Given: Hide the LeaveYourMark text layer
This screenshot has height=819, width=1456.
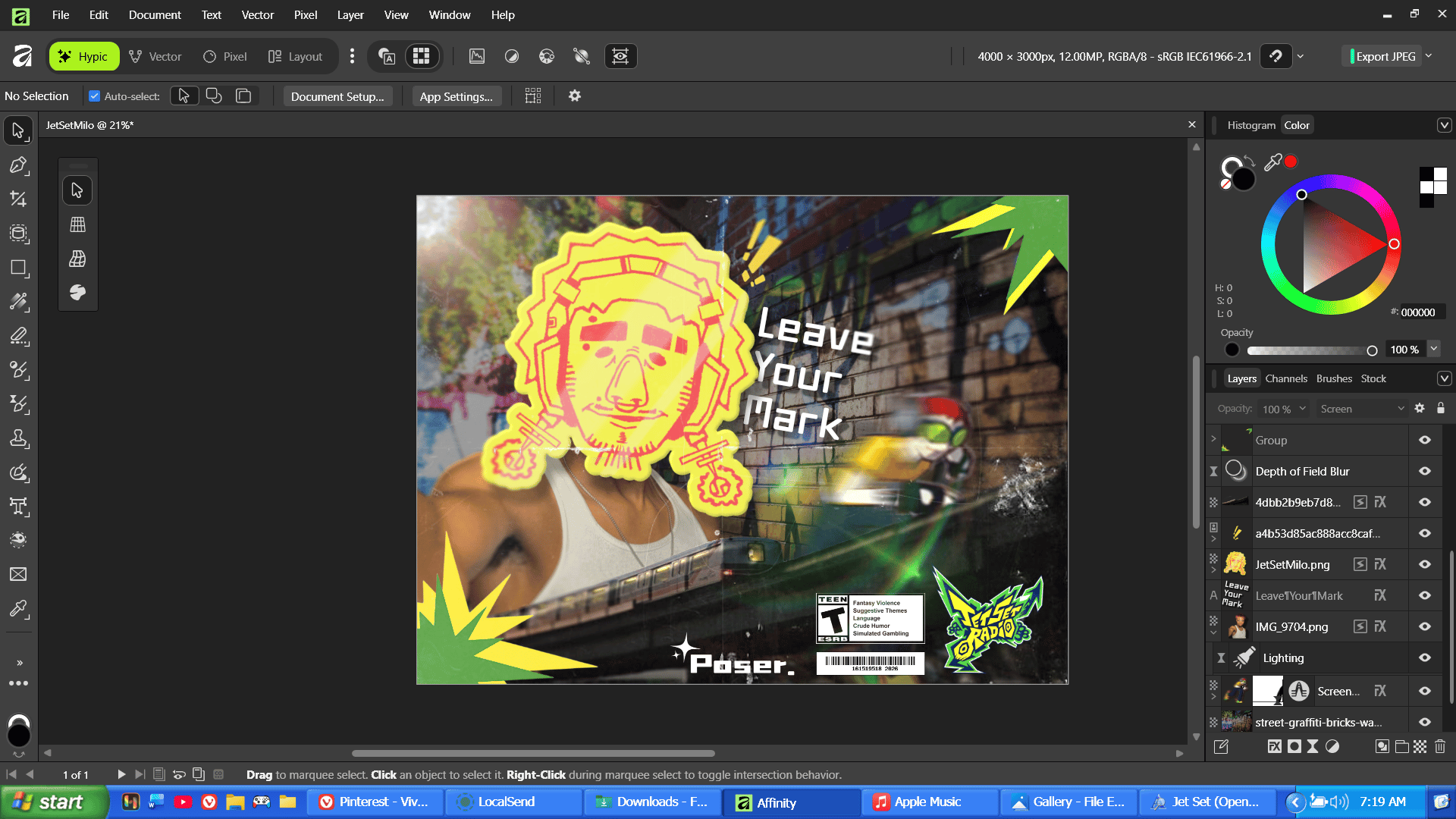Looking at the screenshot, I should [x=1425, y=596].
